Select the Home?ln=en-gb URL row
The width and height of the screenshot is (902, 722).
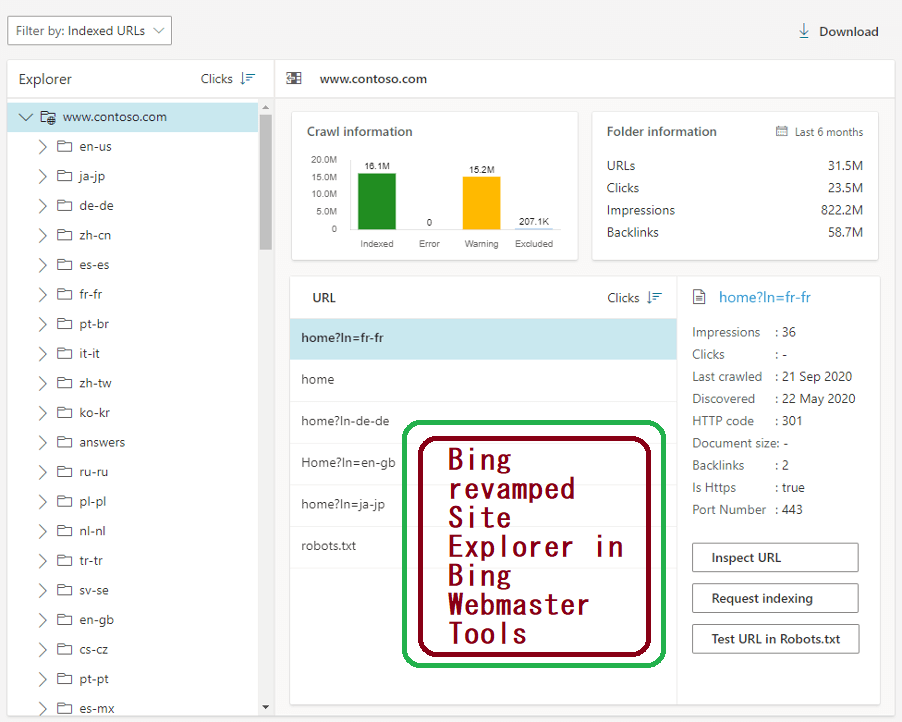[483, 463]
